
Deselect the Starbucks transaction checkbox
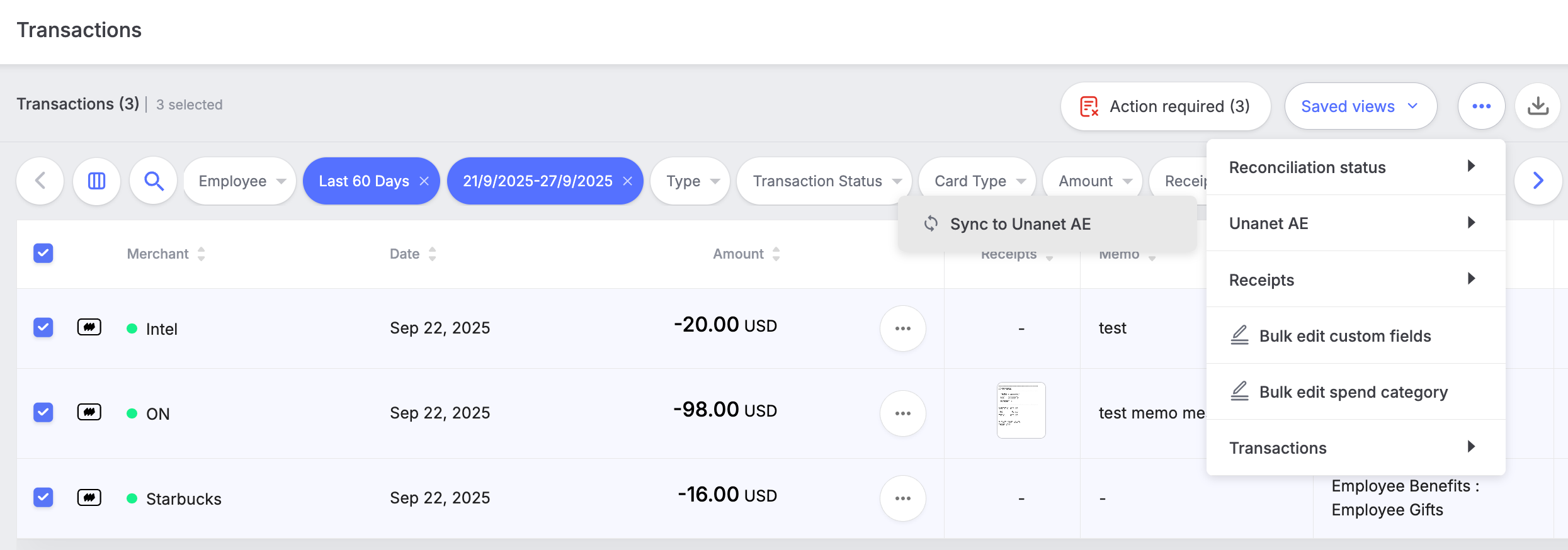pyautogui.click(x=43, y=497)
